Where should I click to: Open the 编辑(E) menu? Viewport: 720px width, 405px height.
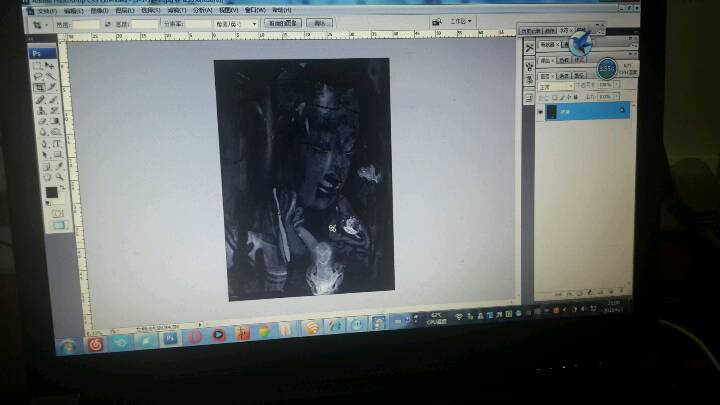[73, 11]
